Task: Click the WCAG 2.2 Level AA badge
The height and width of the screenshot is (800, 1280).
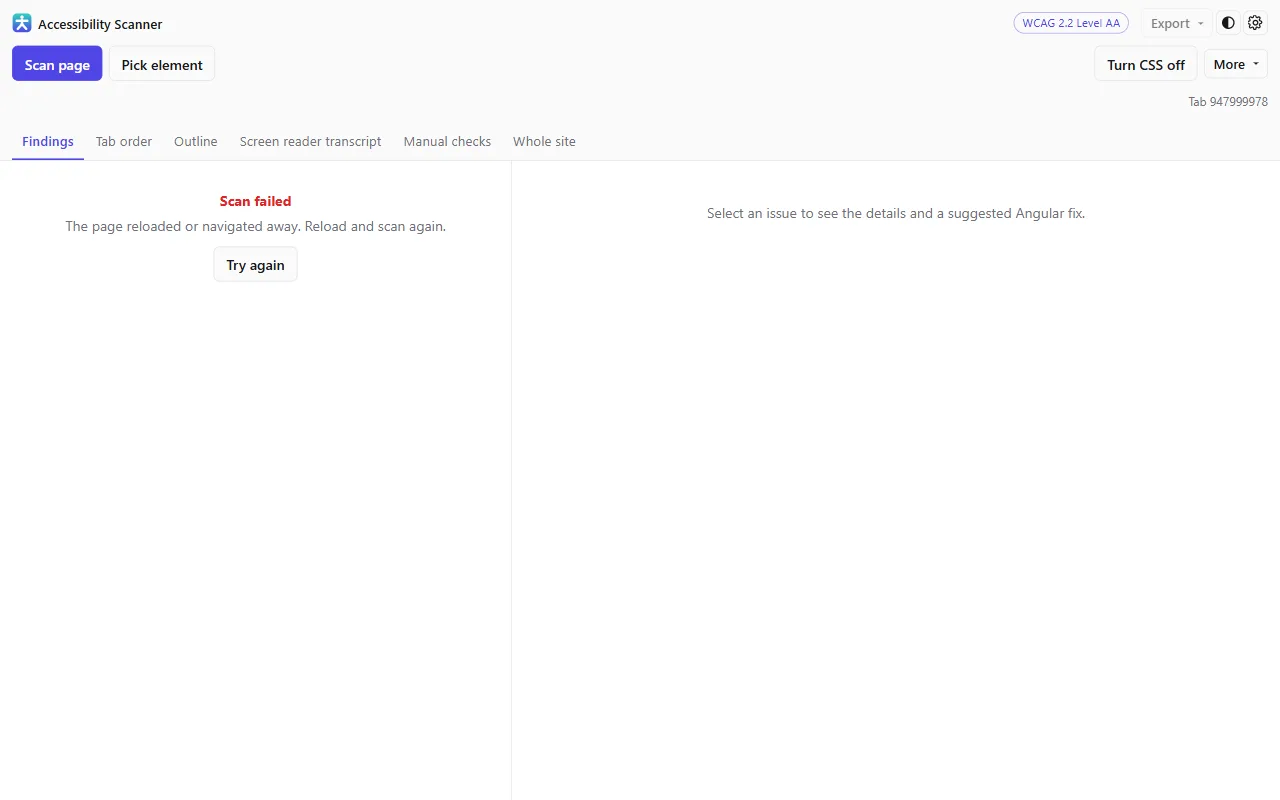Action: click(x=1071, y=23)
